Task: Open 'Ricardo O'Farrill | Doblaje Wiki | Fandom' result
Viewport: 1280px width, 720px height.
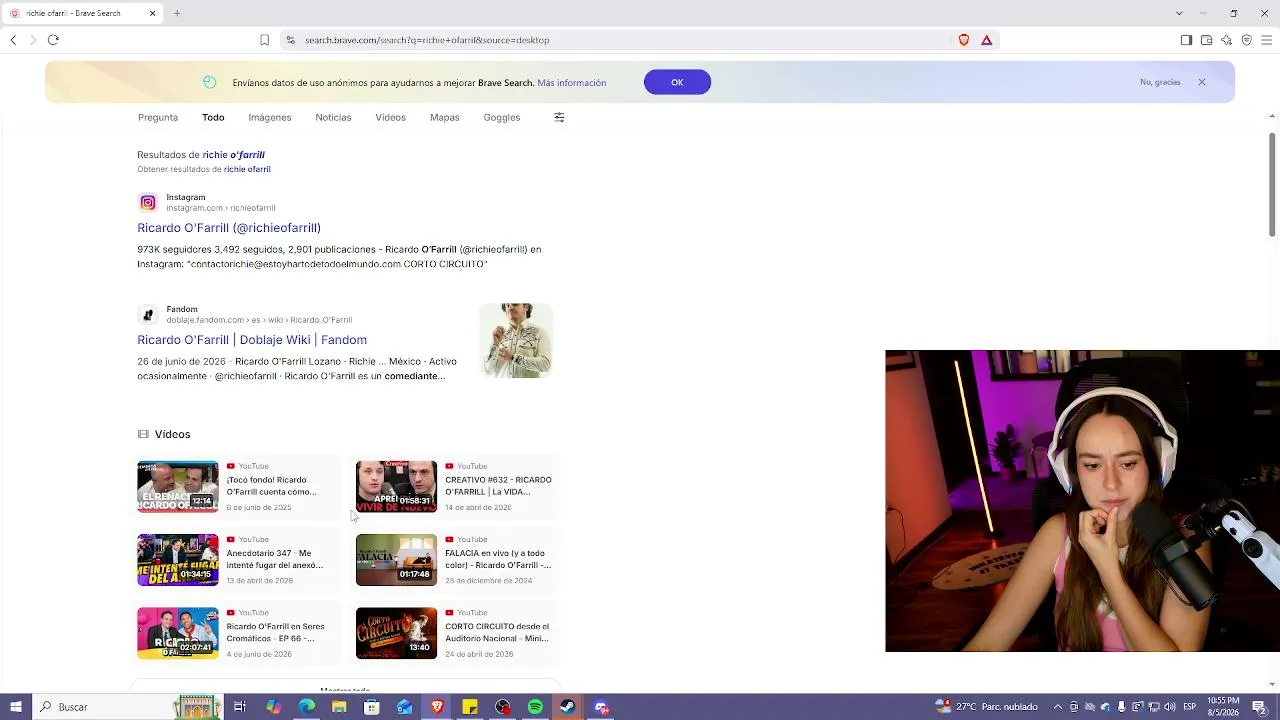Action: [x=252, y=340]
